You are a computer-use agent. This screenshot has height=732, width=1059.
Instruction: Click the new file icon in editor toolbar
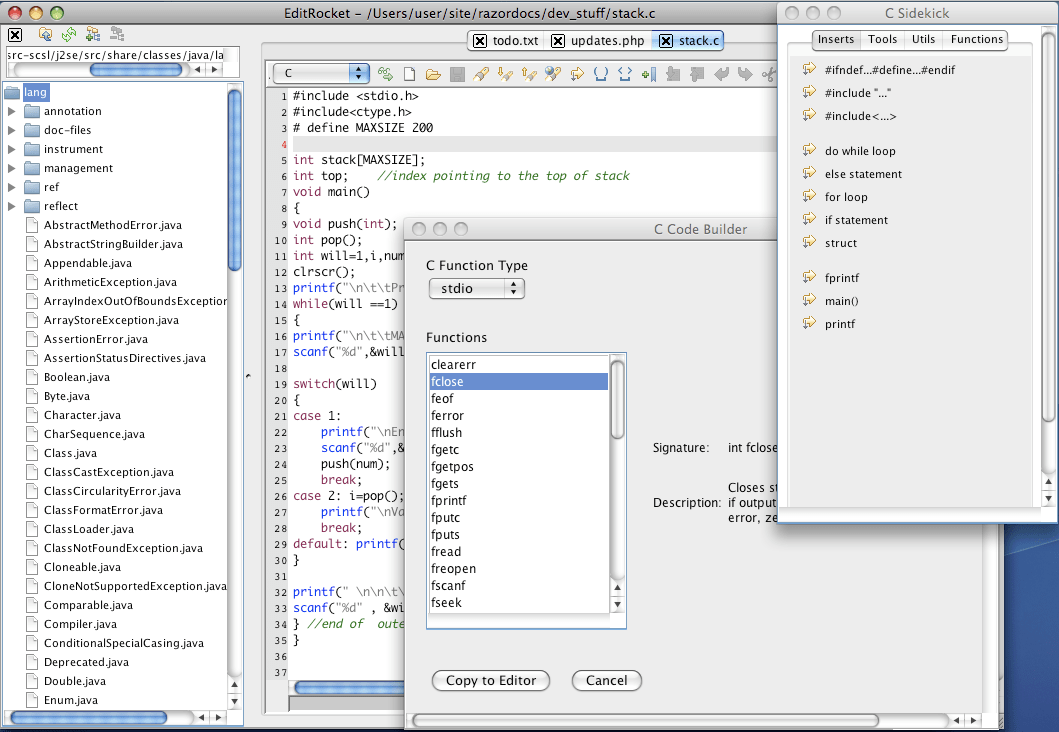pyautogui.click(x=409, y=74)
